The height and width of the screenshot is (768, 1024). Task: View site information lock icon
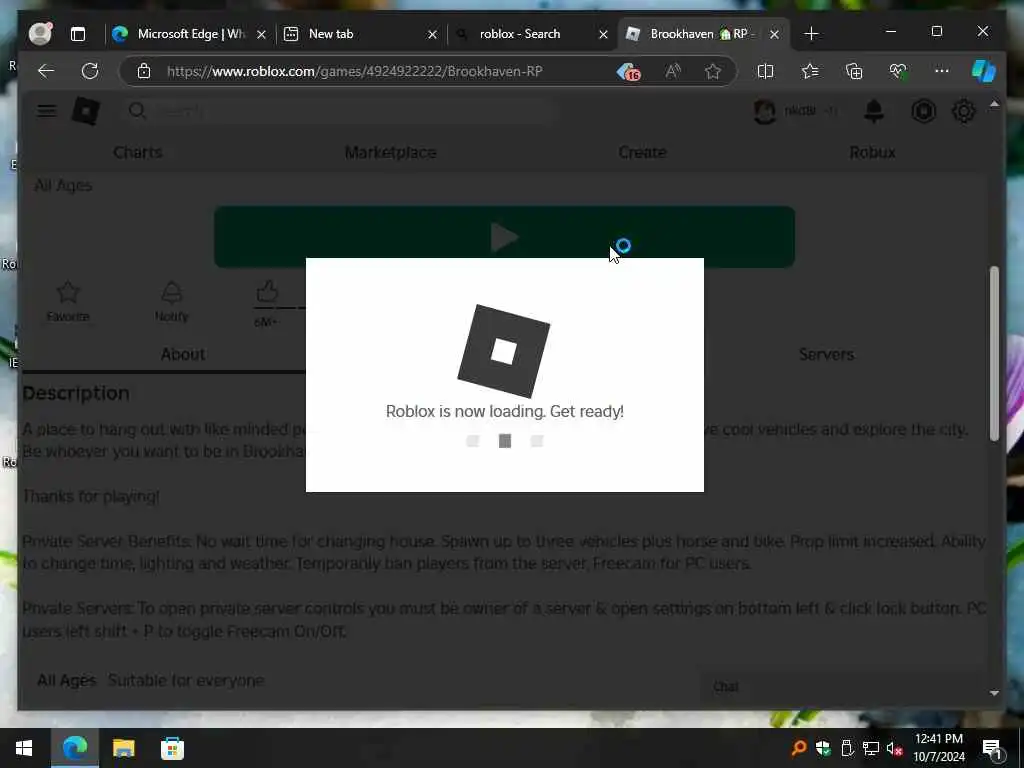click(144, 71)
